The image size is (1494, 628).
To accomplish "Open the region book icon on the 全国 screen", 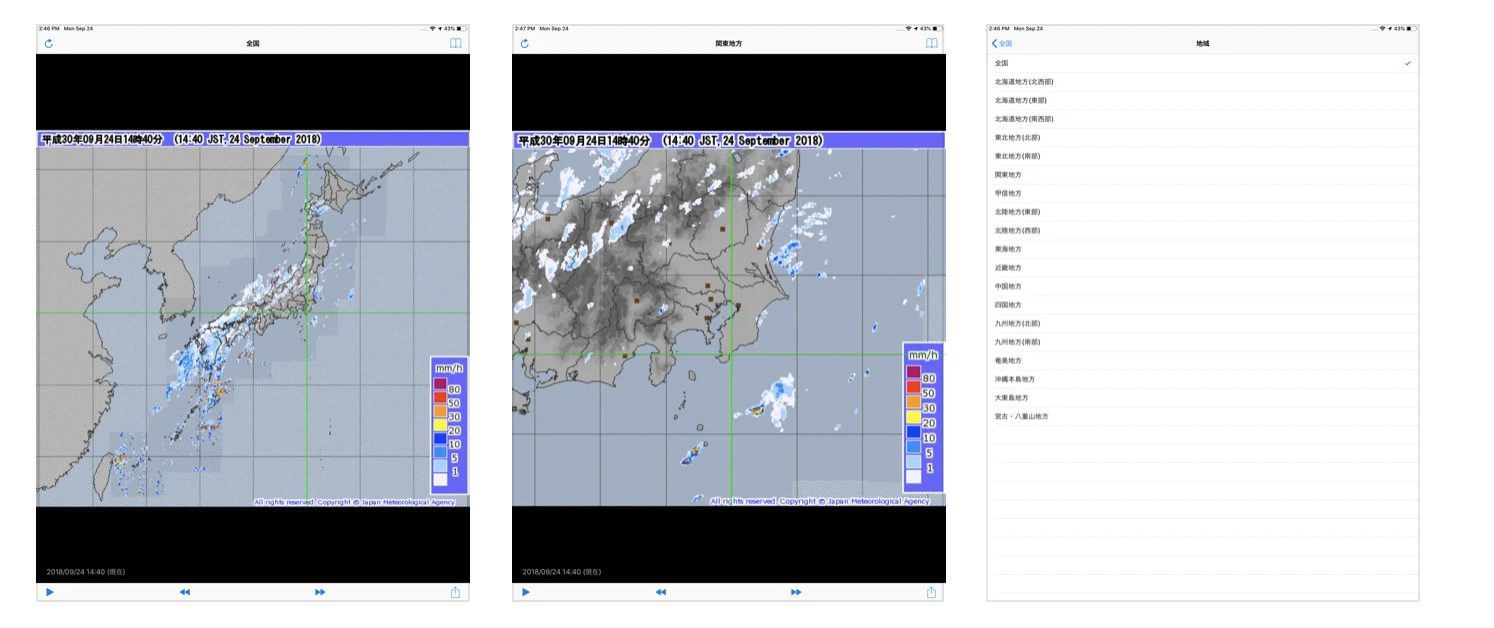I will point(455,44).
